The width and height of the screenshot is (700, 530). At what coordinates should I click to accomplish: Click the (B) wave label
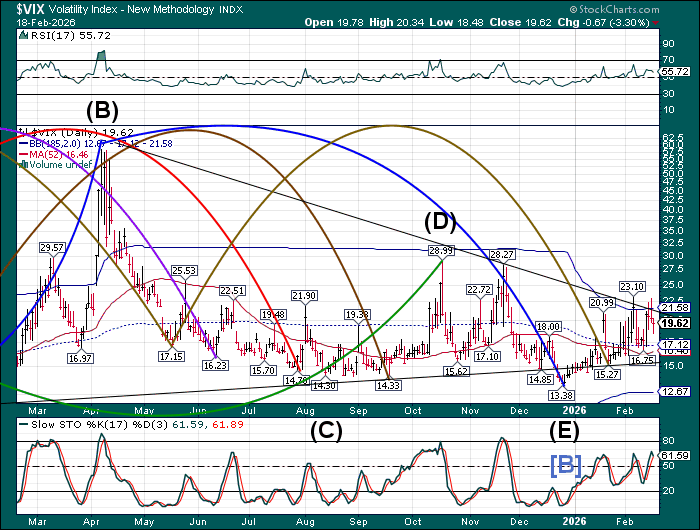click(x=103, y=109)
